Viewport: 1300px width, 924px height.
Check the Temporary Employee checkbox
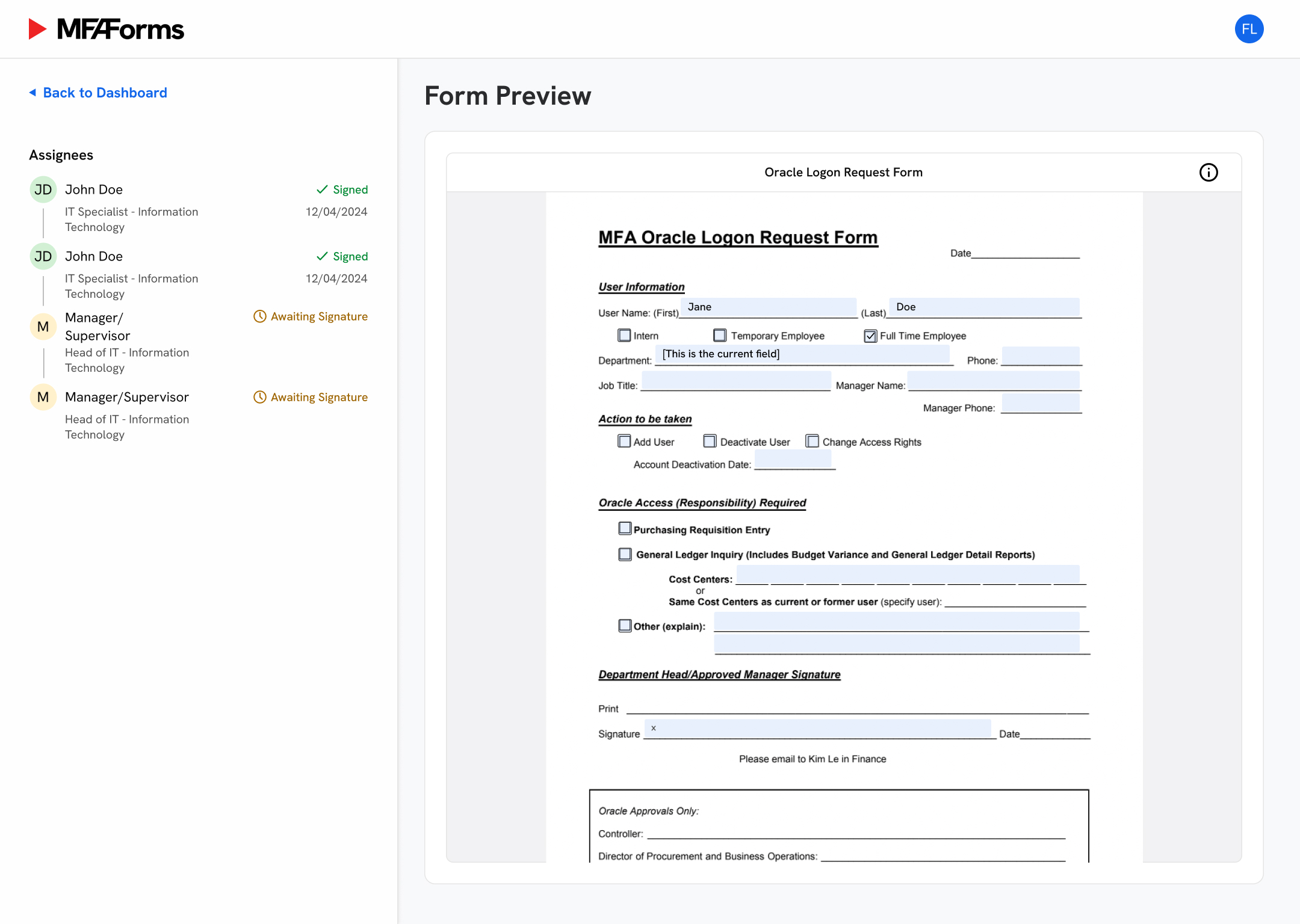click(x=720, y=335)
